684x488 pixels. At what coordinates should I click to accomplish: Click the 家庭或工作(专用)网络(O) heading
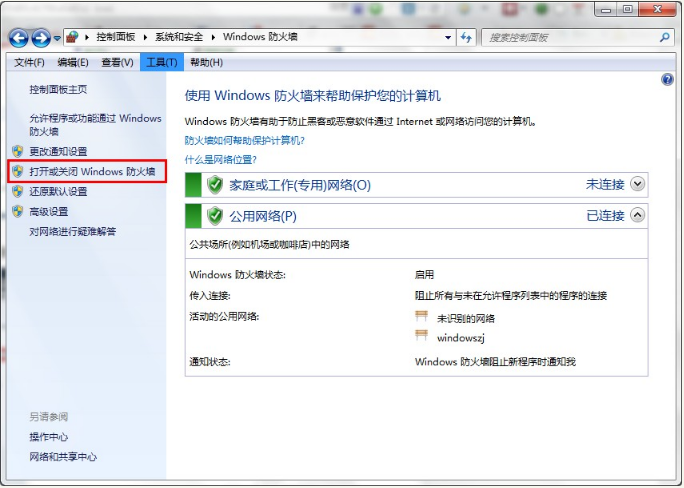tap(300, 185)
